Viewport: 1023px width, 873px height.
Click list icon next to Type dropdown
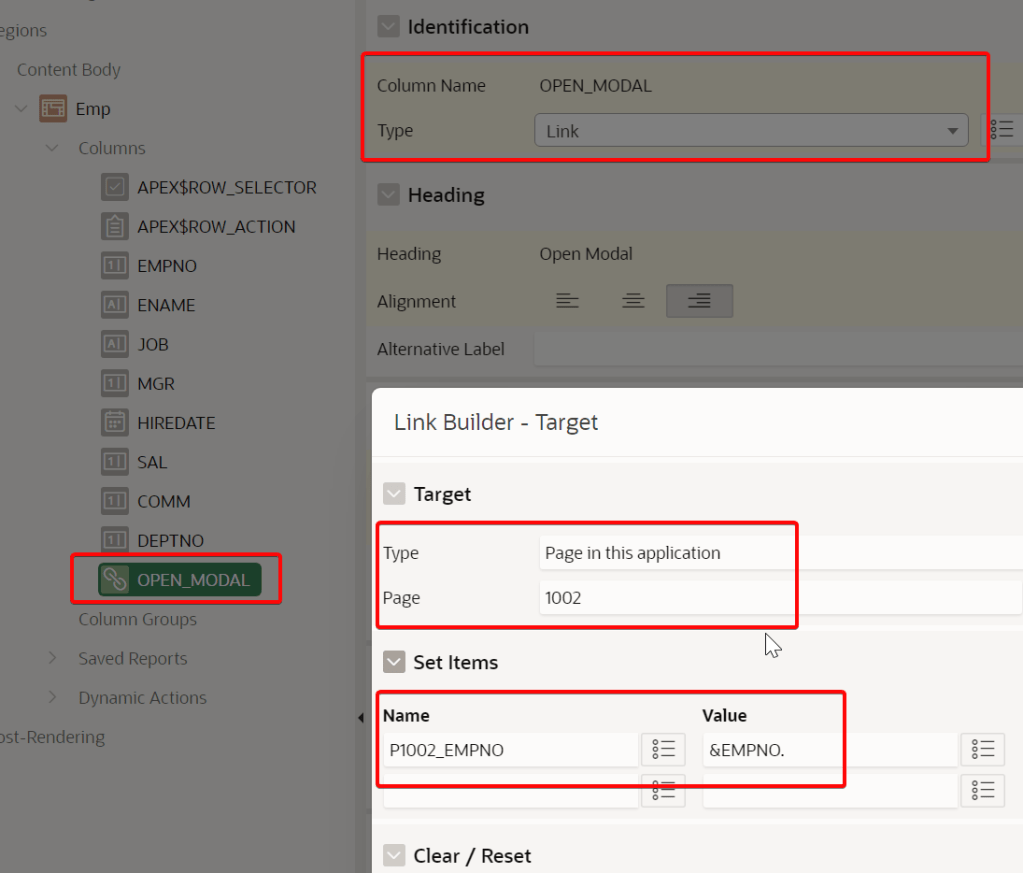tap(1003, 130)
